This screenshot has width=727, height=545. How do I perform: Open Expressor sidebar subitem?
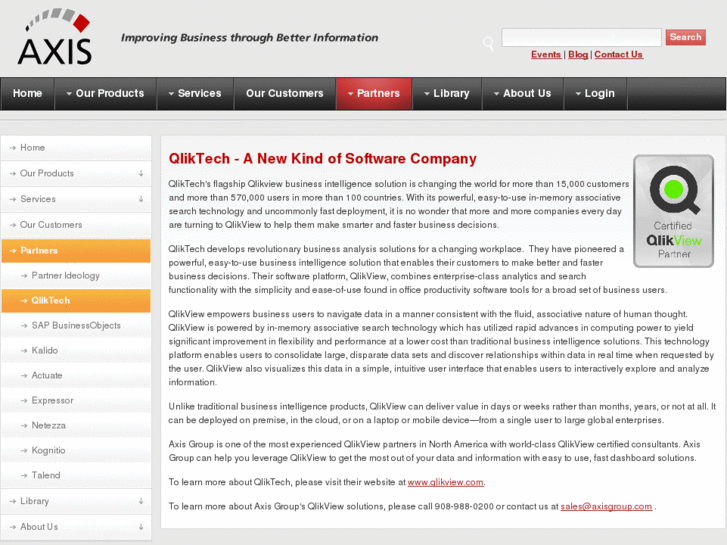coord(76,401)
